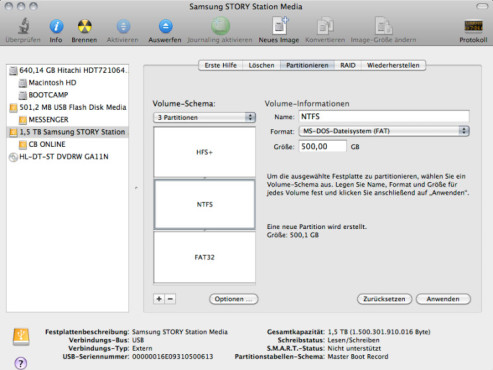The image size is (493, 370).
Task: Select the FAT32 partition block
Action: 204,257
